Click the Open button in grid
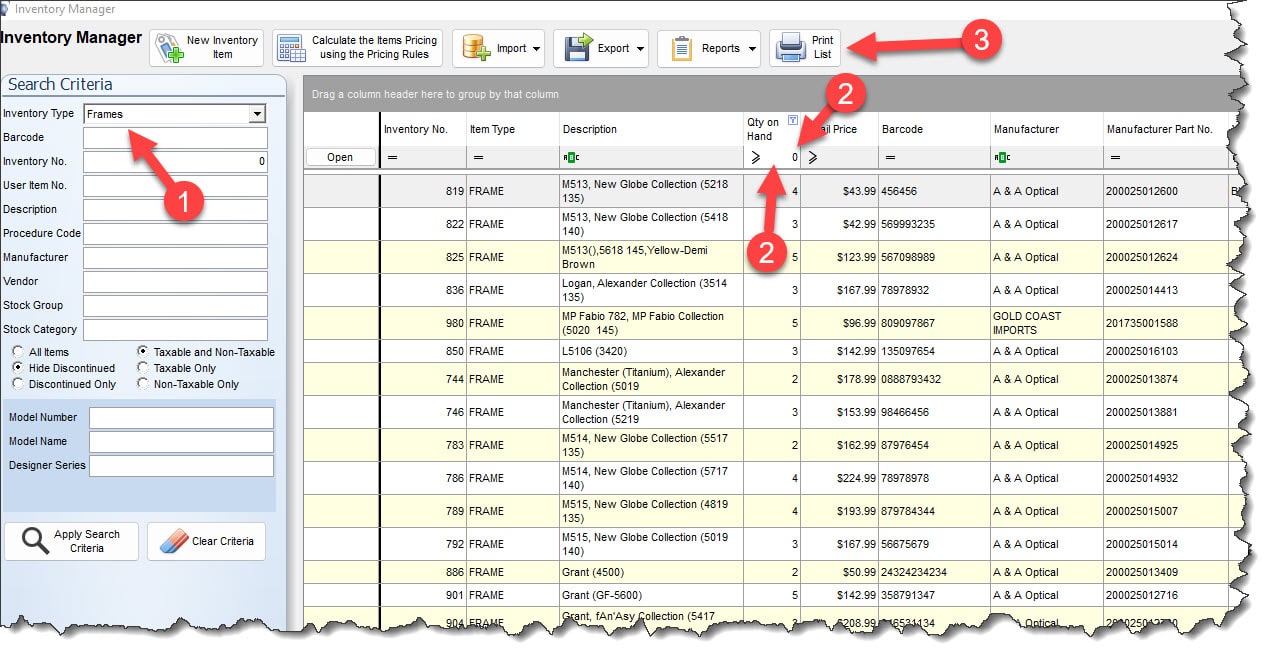 click(340, 157)
